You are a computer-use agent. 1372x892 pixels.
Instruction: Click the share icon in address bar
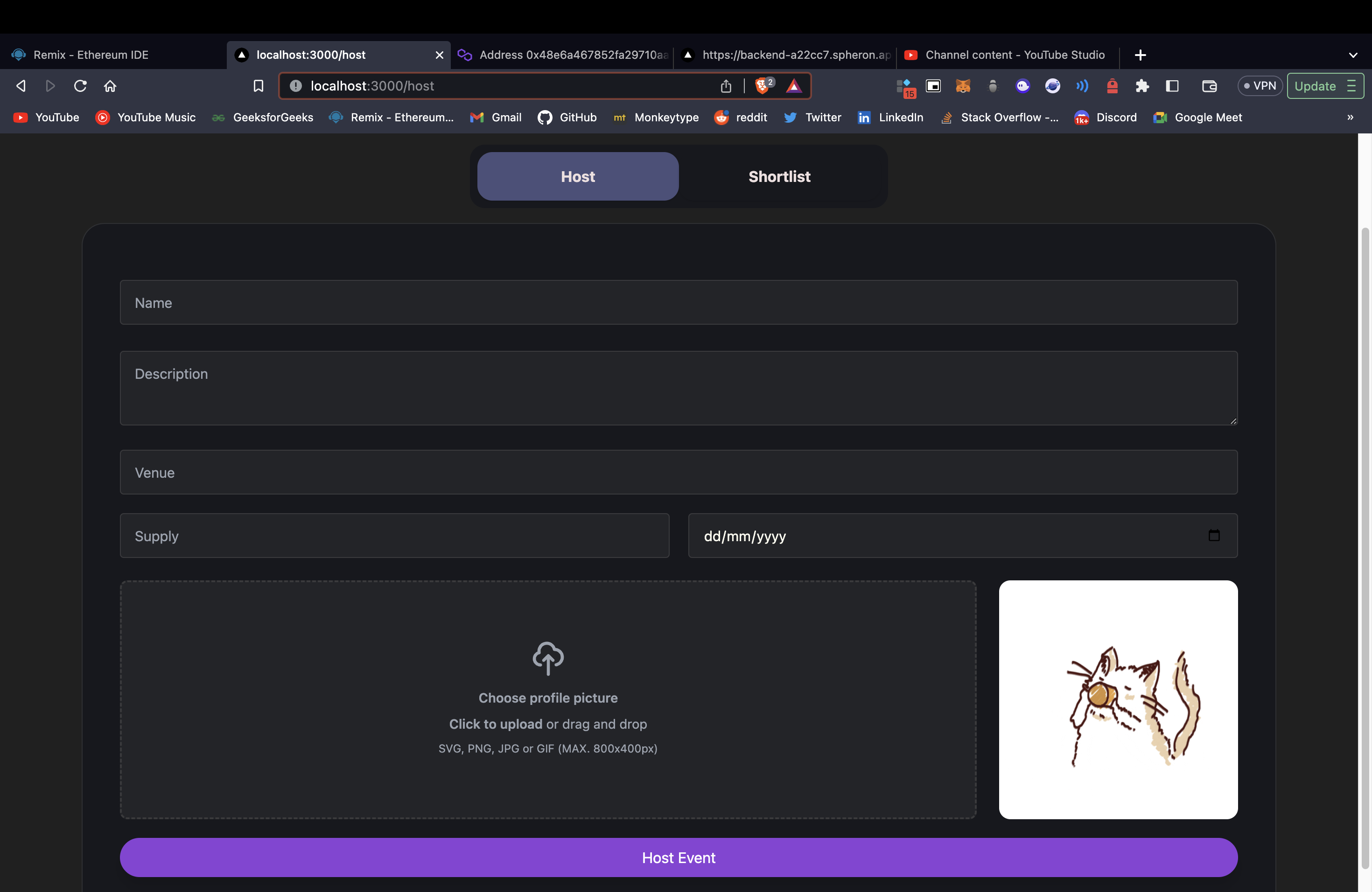(726, 86)
